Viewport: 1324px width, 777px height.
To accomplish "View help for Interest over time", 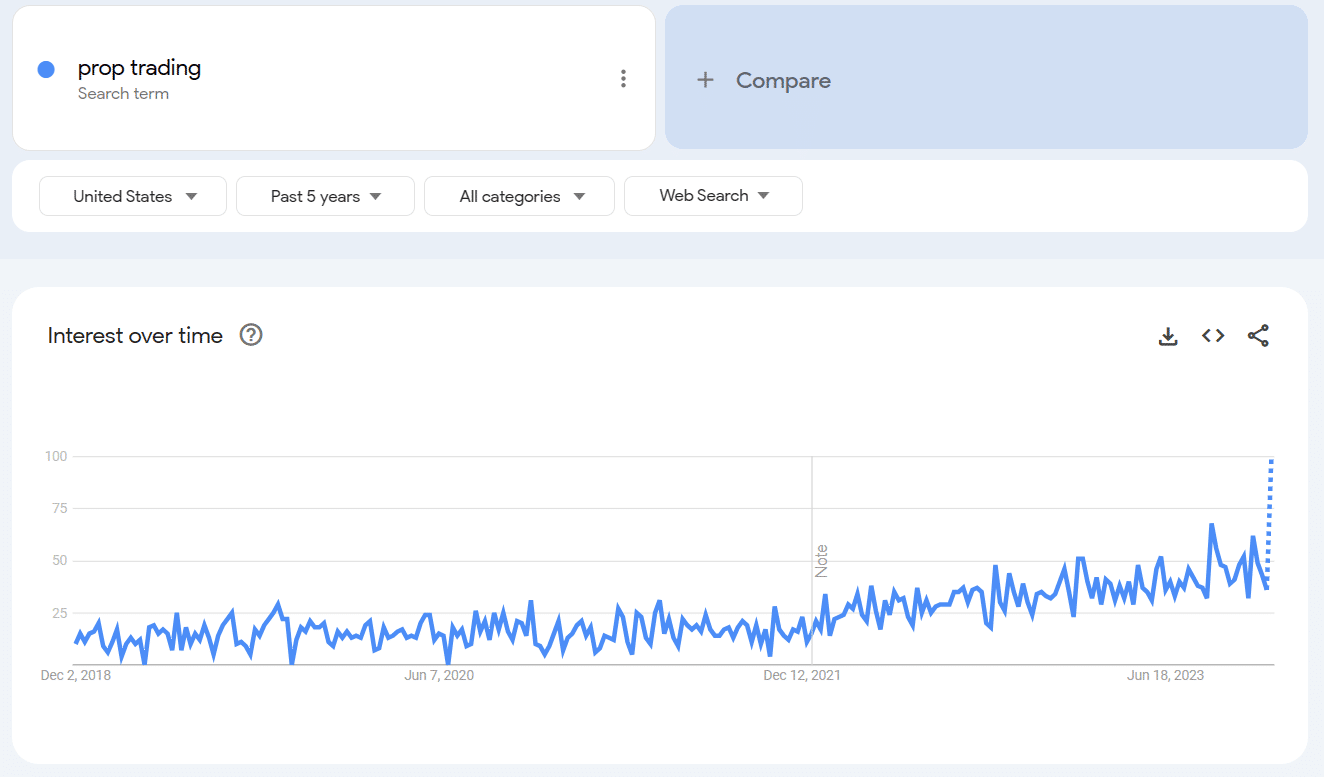I will point(250,335).
